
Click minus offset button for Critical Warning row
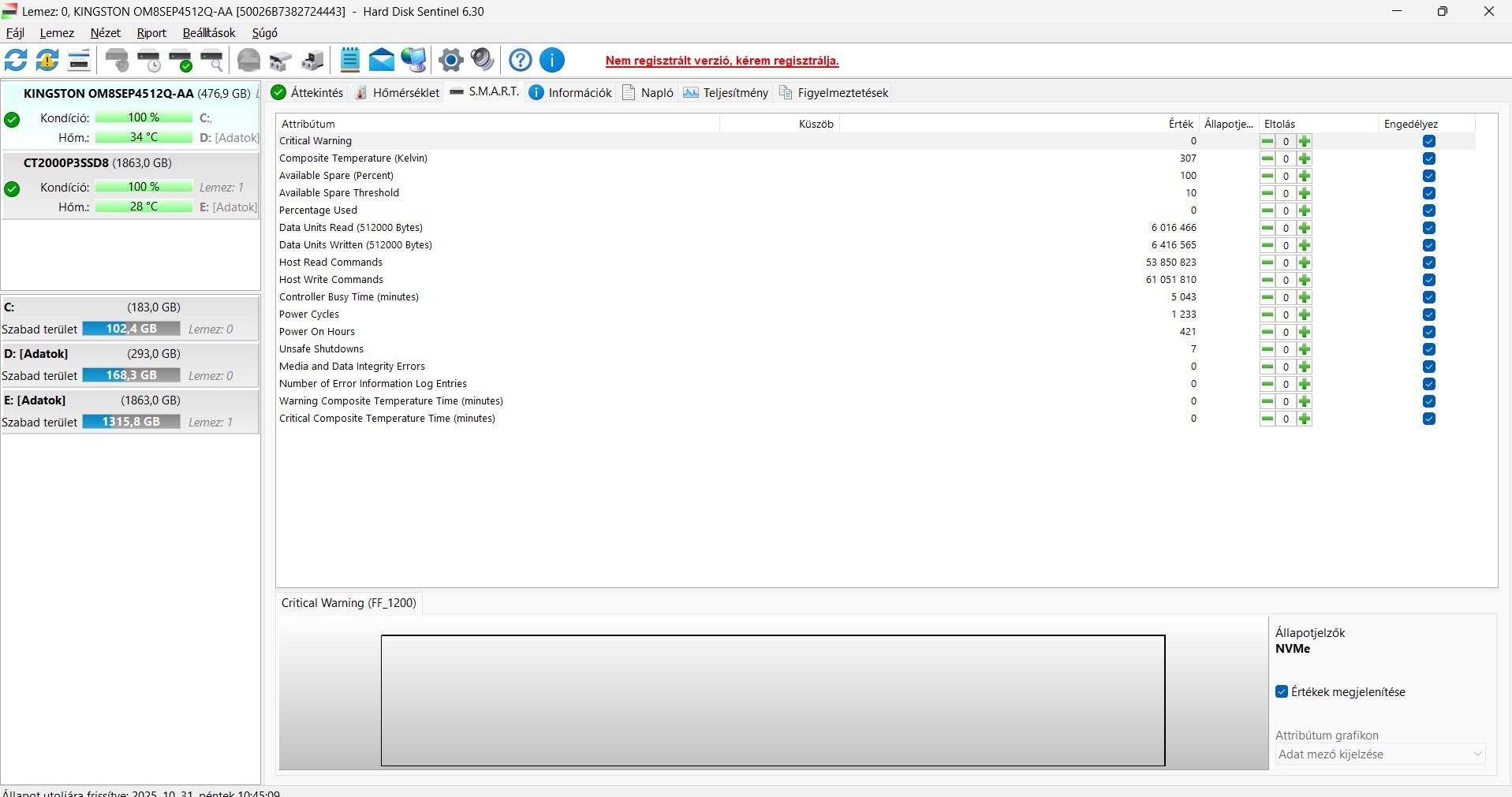1267,141
